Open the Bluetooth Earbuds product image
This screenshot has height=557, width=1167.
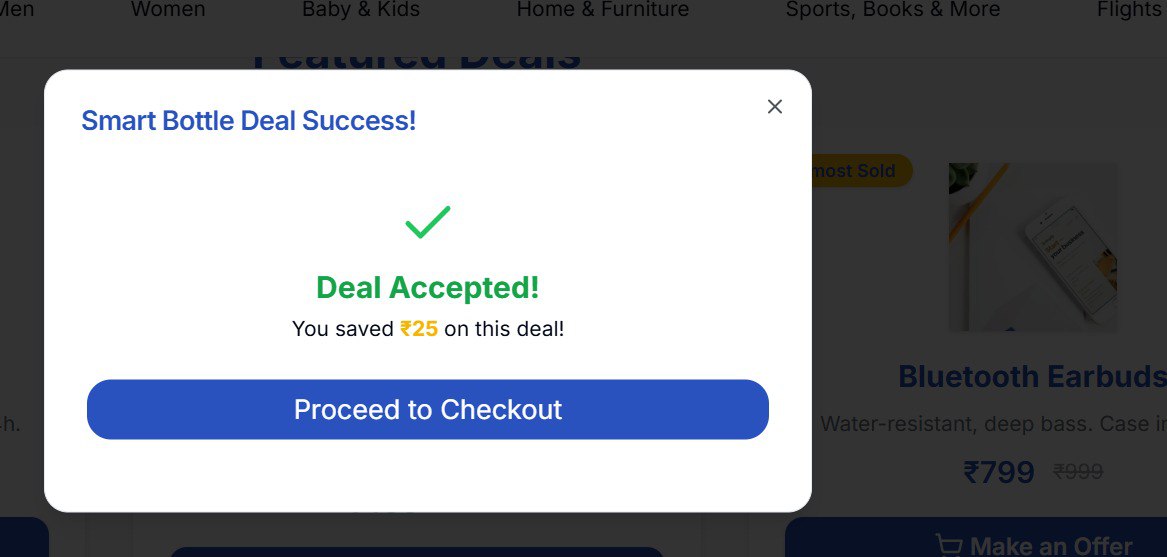click(1034, 247)
